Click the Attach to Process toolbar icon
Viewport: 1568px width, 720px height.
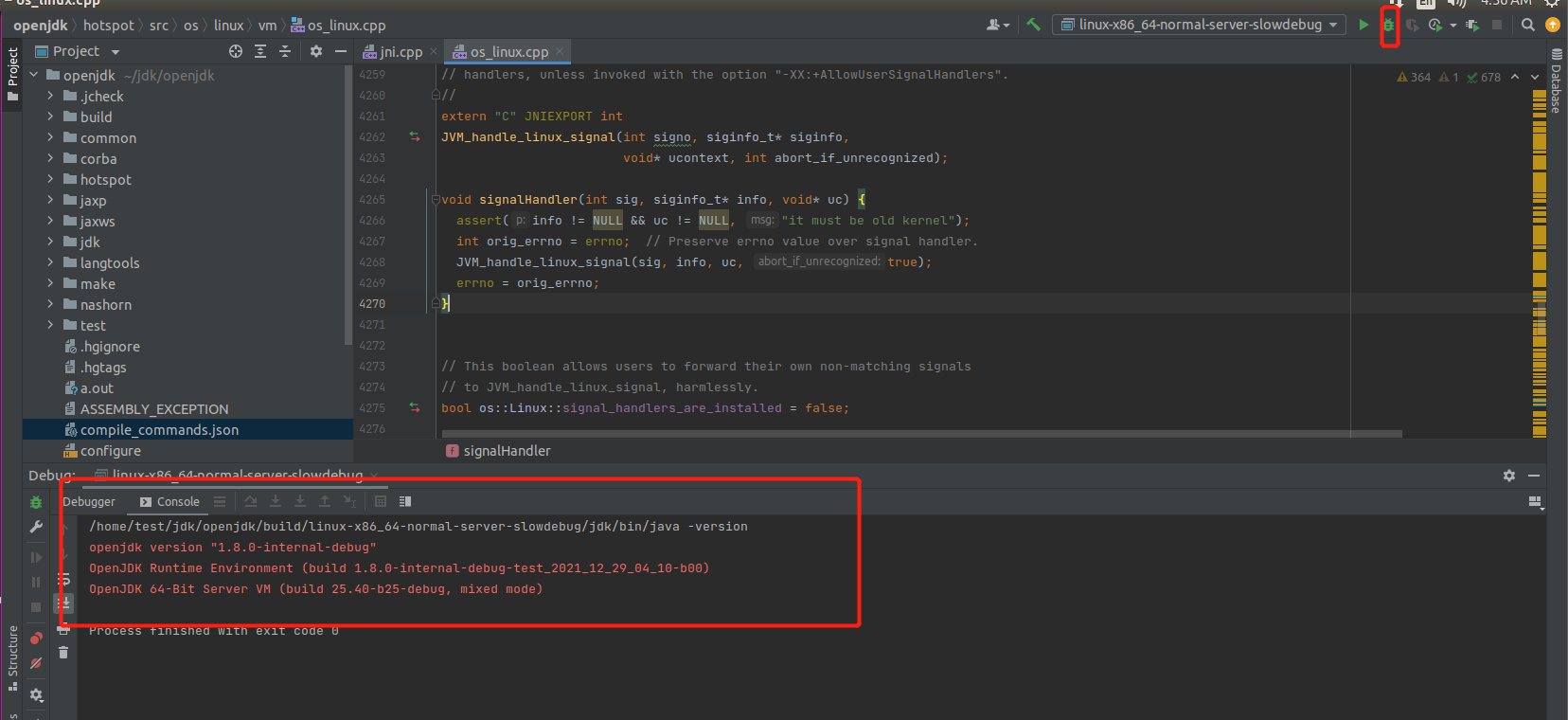pyautogui.click(x=1472, y=25)
